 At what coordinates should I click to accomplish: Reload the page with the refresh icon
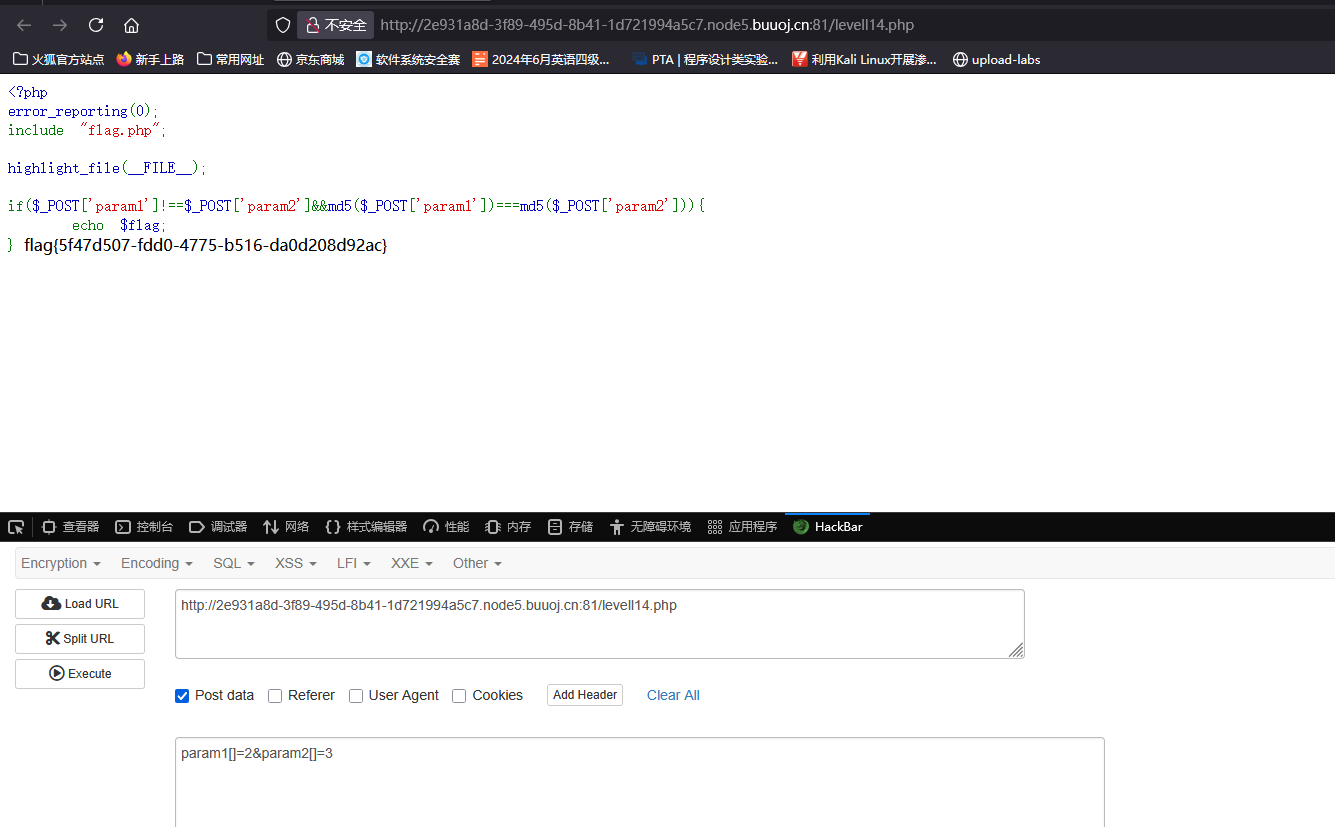tap(96, 25)
